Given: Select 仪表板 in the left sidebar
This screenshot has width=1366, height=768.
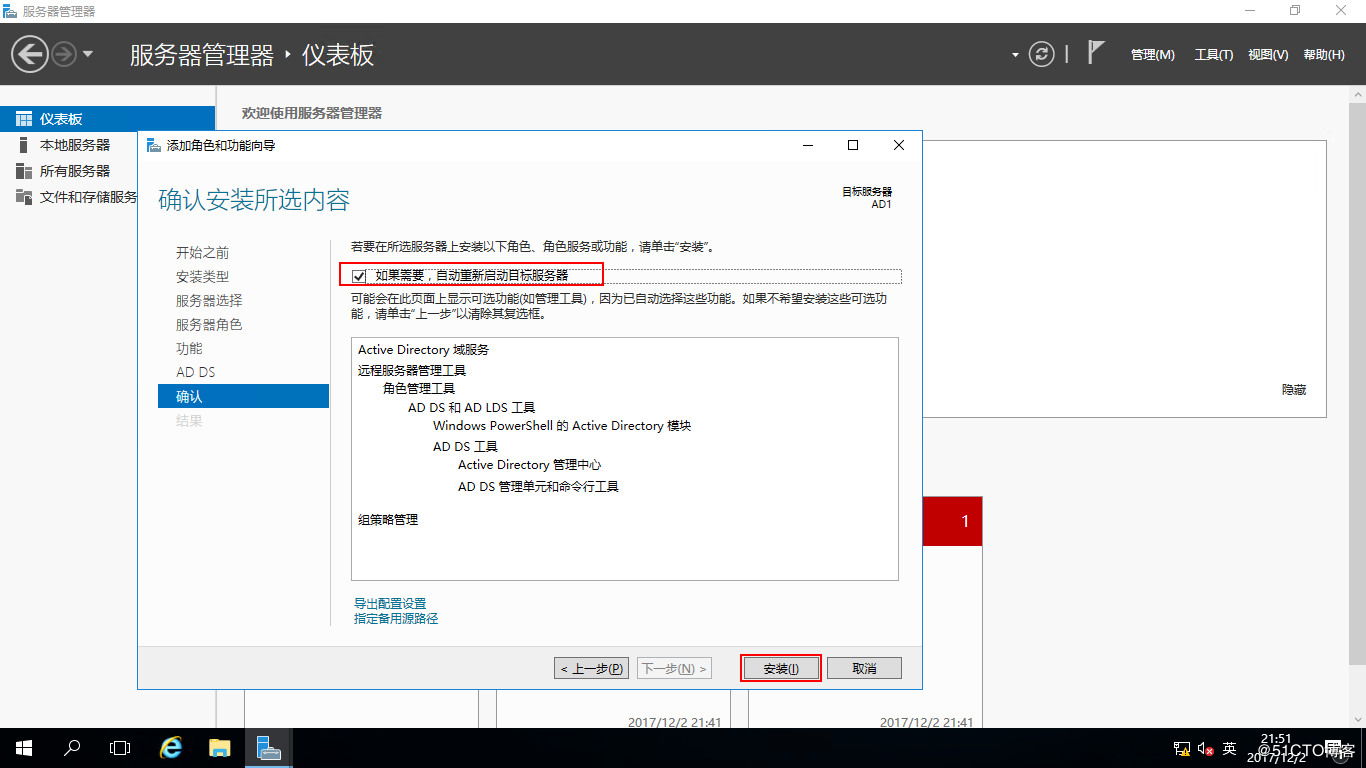Looking at the screenshot, I should coord(107,119).
